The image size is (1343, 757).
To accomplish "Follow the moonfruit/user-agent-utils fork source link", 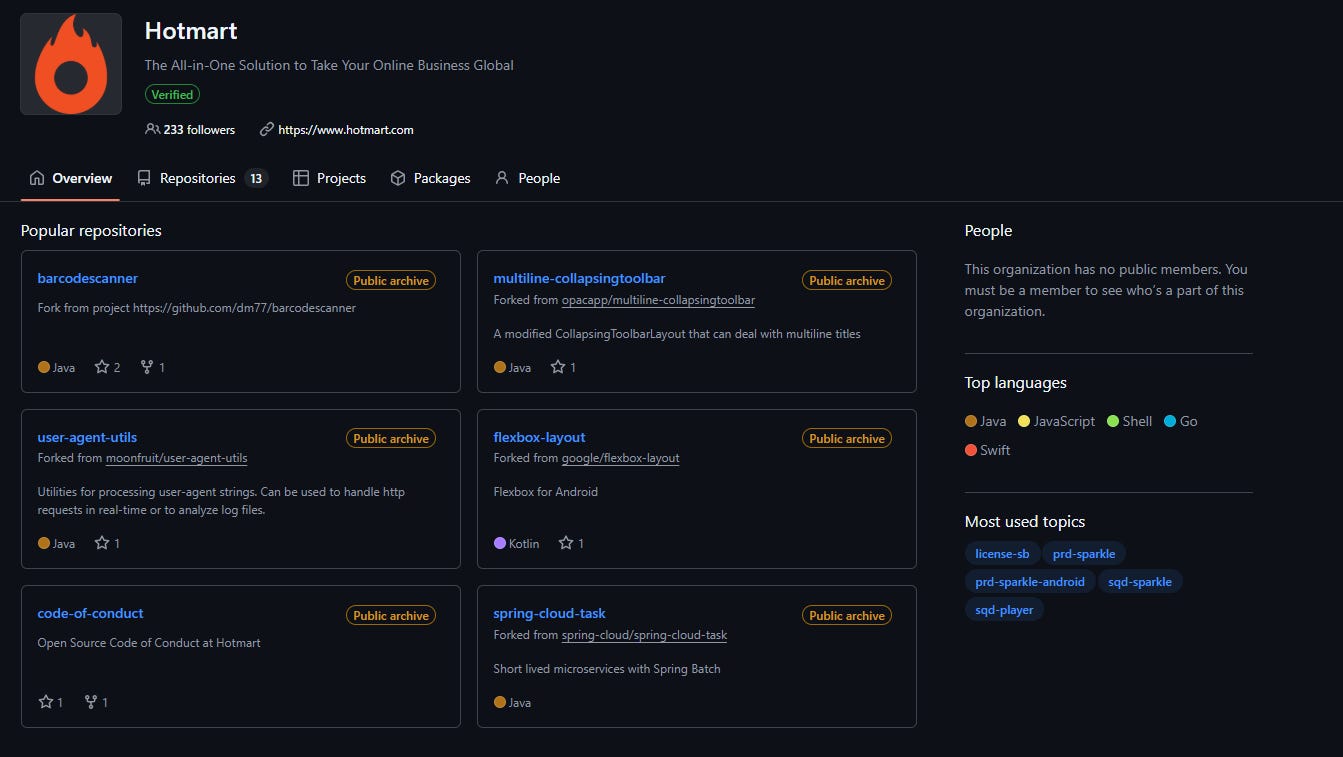I will click(x=176, y=458).
